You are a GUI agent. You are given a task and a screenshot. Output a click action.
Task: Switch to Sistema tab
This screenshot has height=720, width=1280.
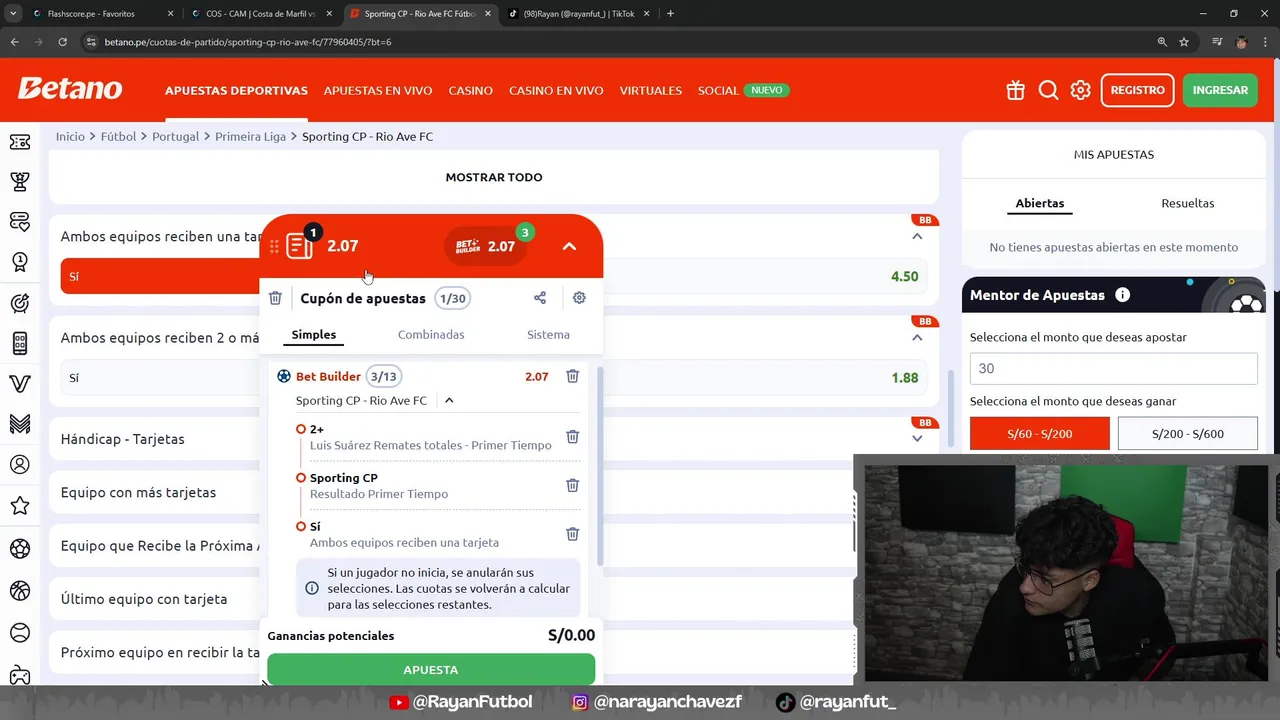[548, 334]
